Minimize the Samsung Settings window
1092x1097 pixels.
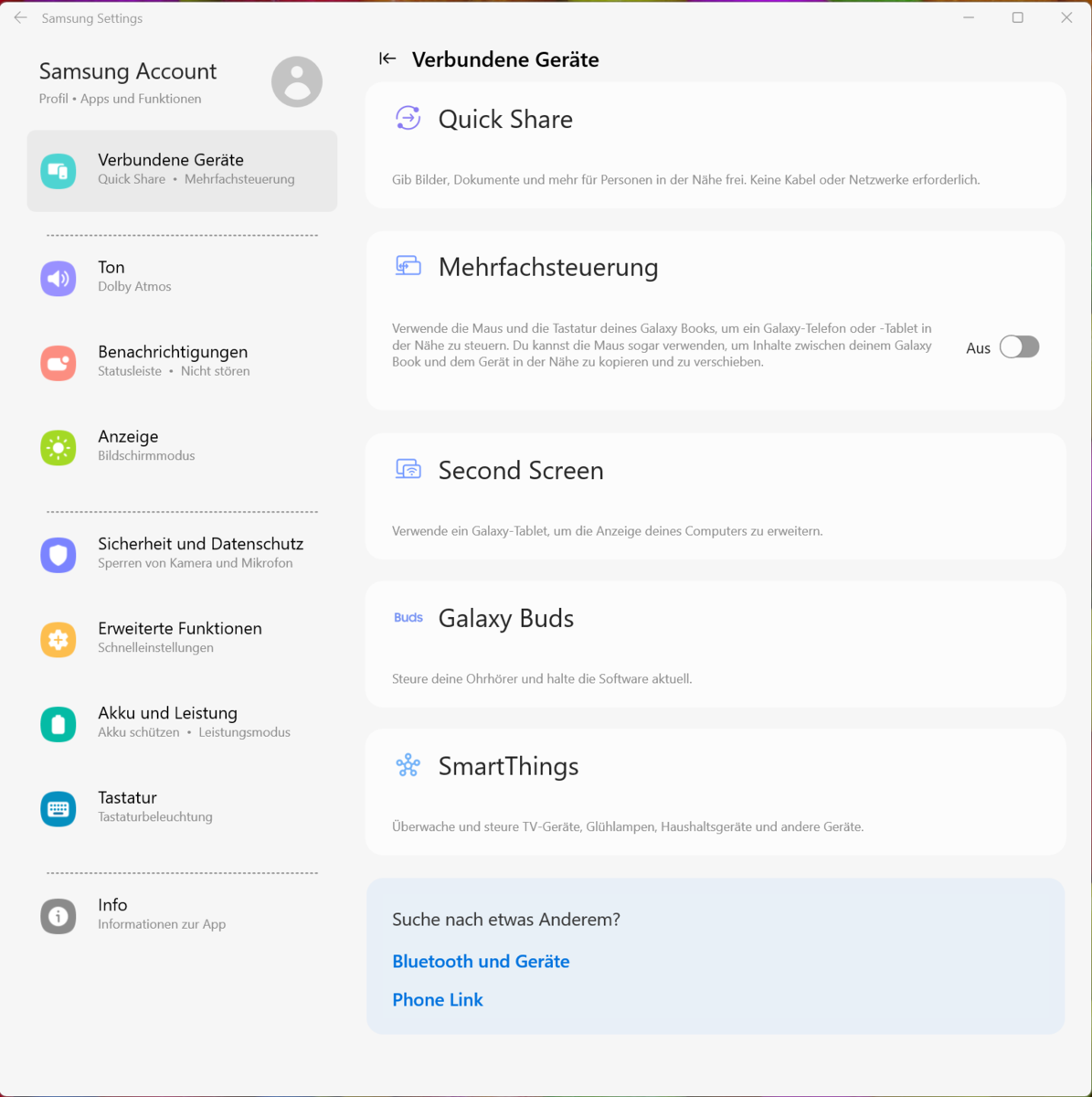(x=969, y=17)
